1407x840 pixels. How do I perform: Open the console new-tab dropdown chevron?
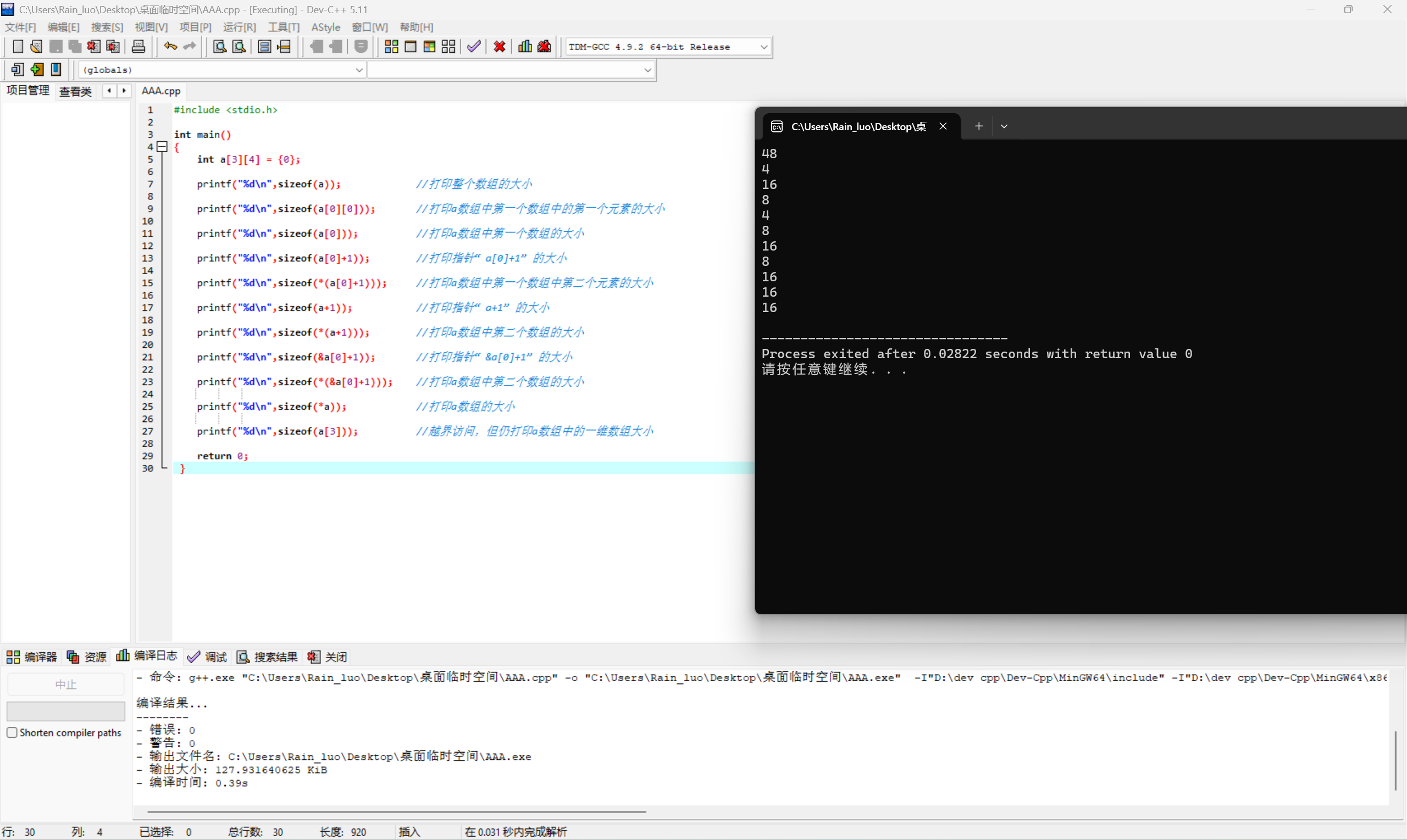[1004, 126]
